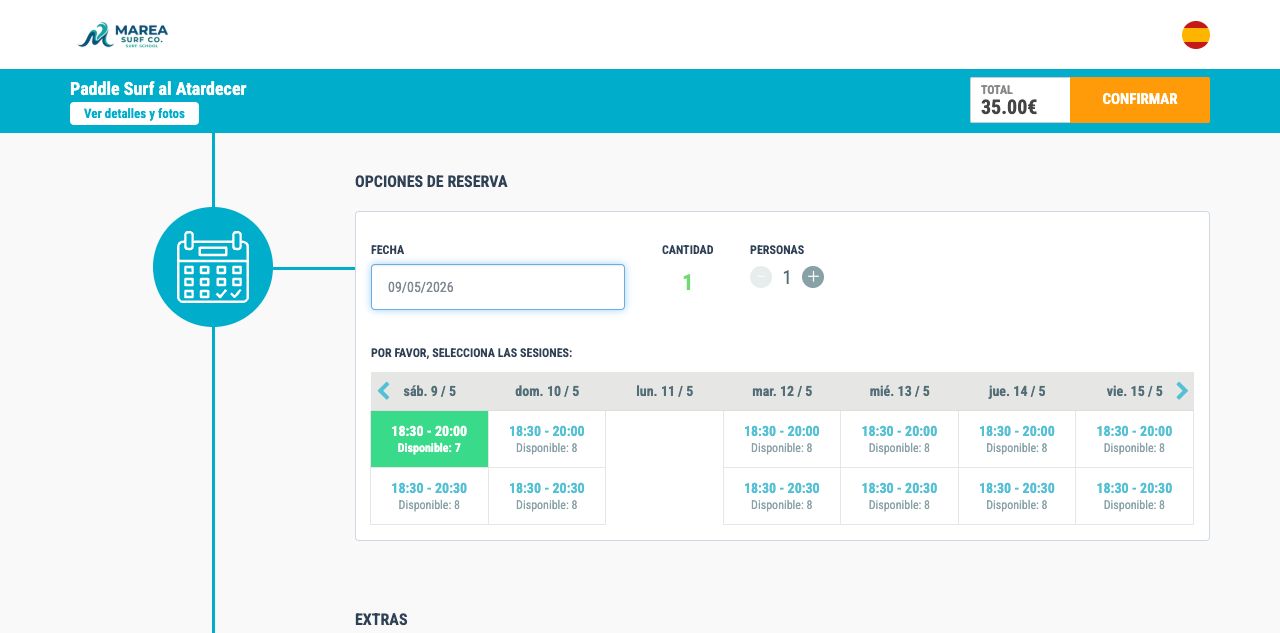Click the lun. 11 / 5 column header
This screenshot has height=633, width=1280.
point(665,391)
